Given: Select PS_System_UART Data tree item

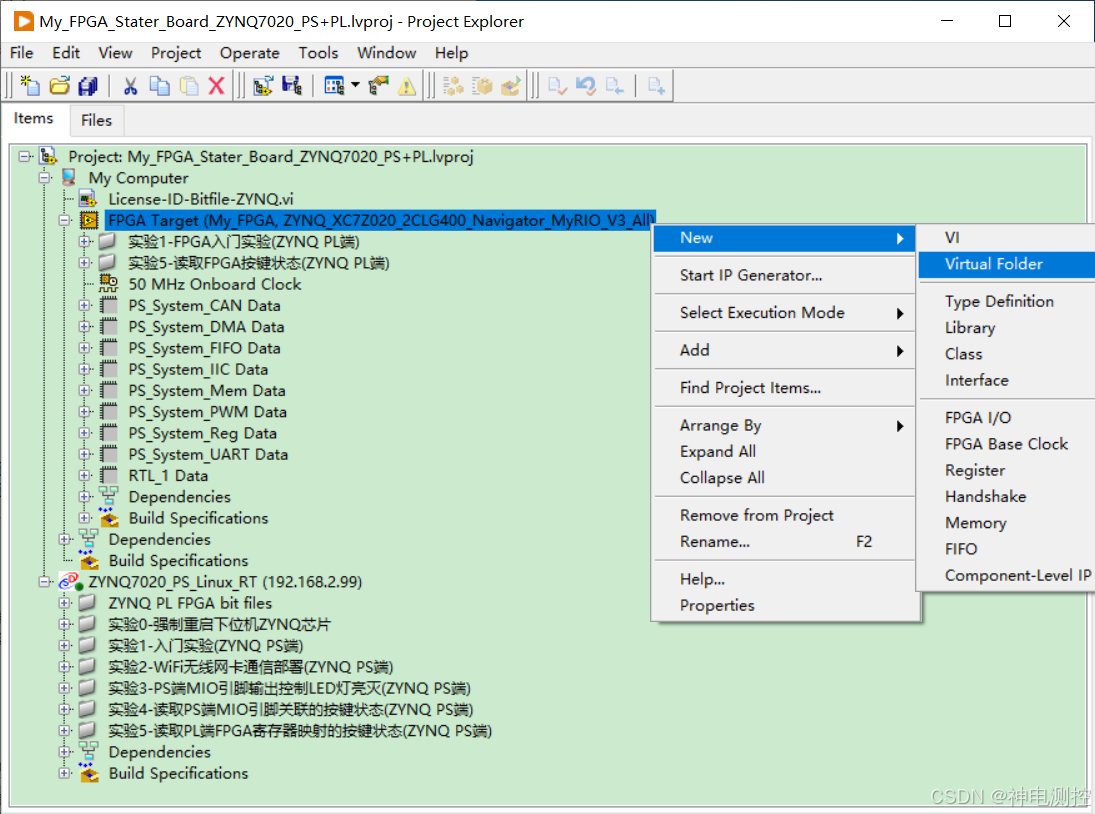Looking at the screenshot, I should (x=208, y=454).
